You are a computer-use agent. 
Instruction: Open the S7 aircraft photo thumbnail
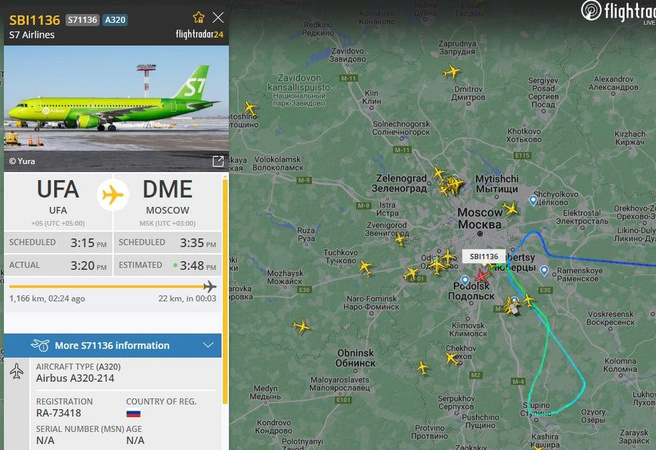click(116, 108)
